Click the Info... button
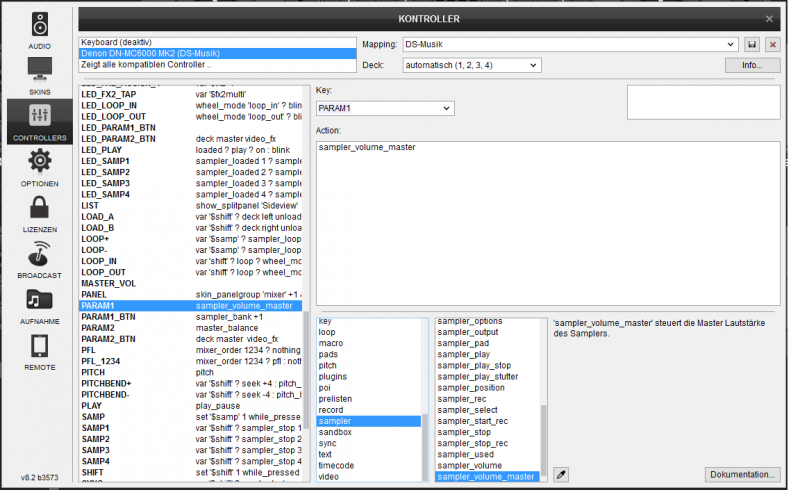The height and width of the screenshot is (490, 800). (752, 65)
